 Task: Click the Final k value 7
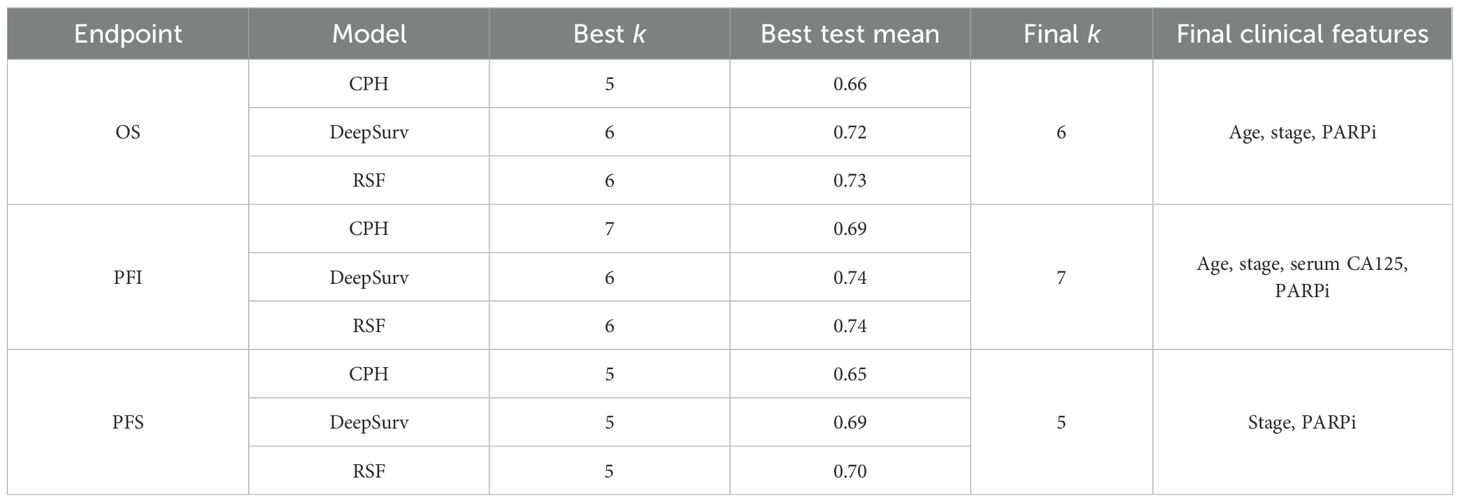(x=1061, y=277)
